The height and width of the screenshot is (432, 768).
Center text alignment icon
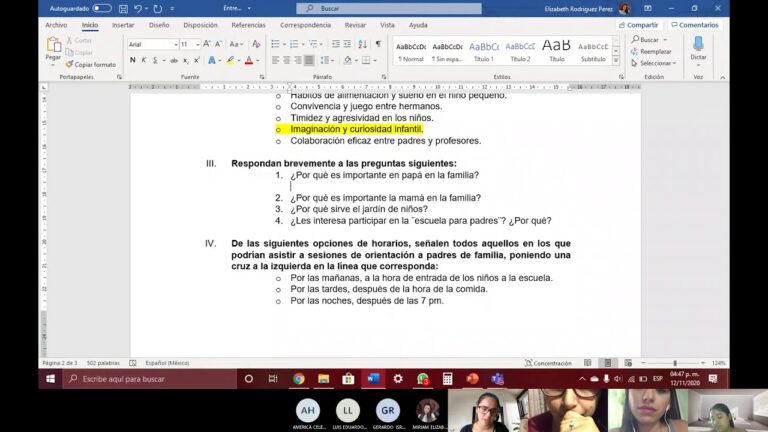click(x=287, y=60)
